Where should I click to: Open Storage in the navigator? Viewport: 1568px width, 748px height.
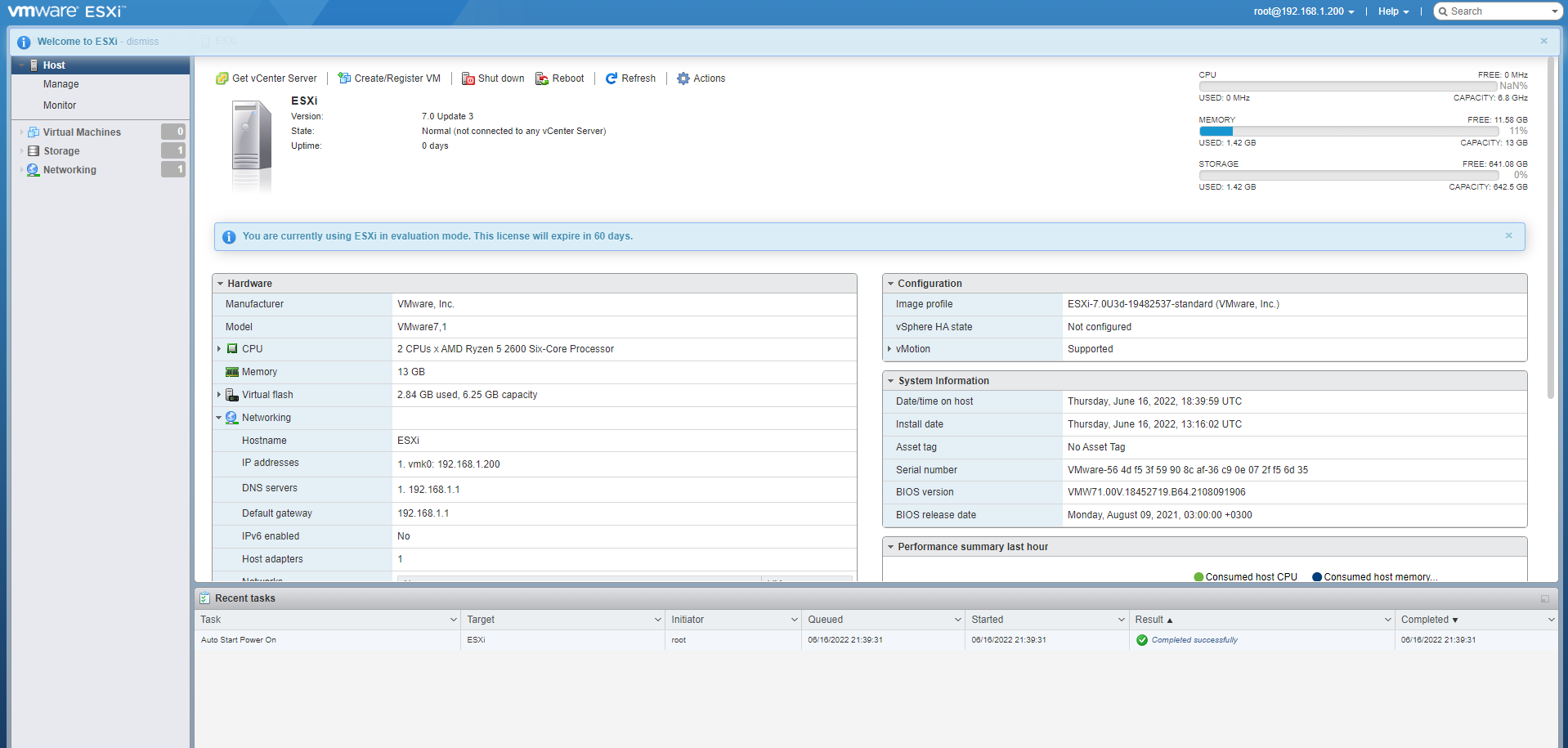61,151
